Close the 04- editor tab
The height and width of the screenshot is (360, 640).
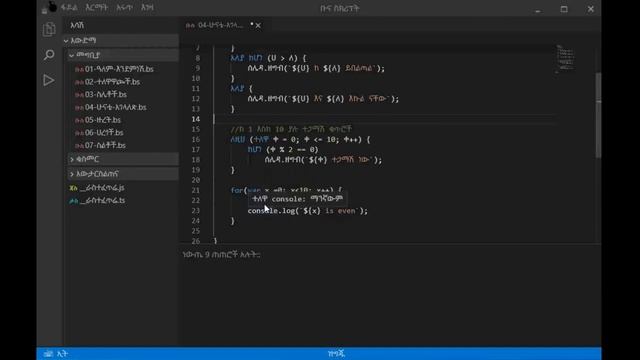(x=258, y=25)
